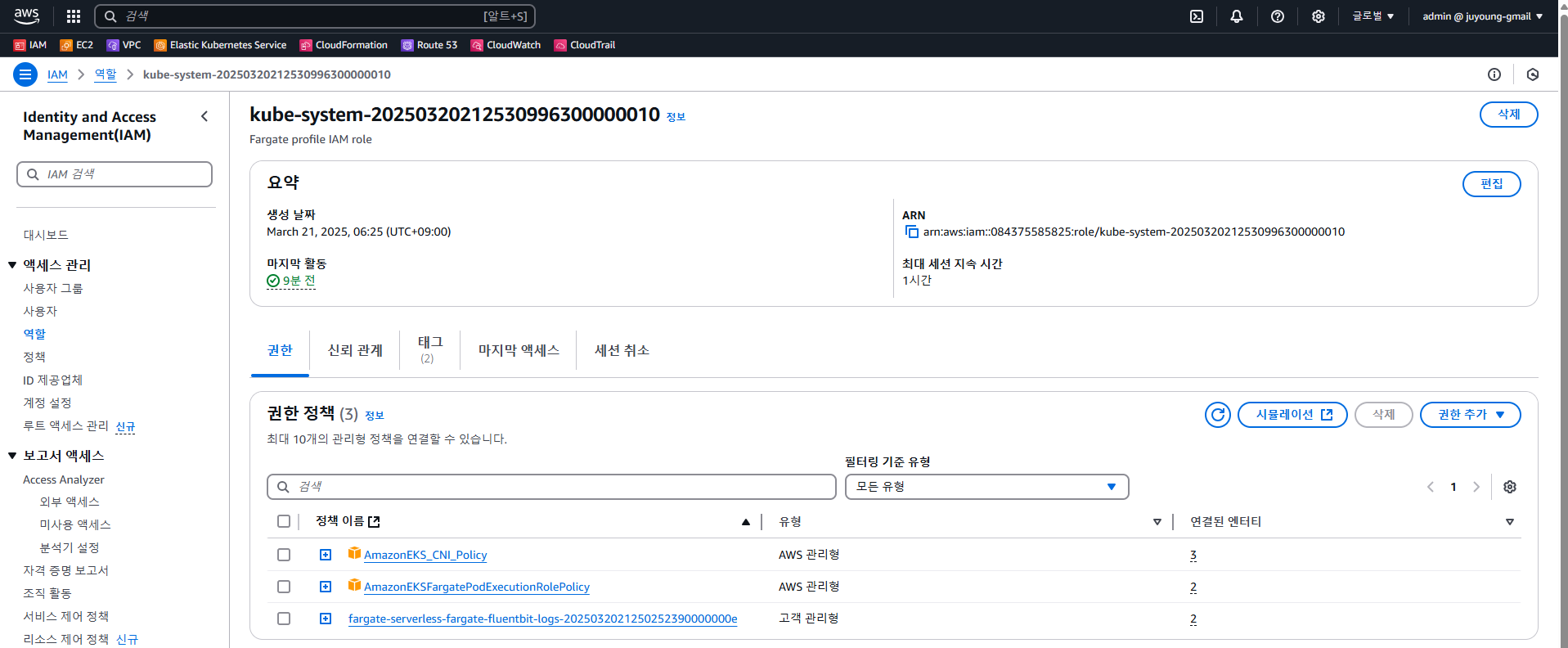Expand AmazonEKSFargatePodExecutionRolePolicy details

(326, 587)
